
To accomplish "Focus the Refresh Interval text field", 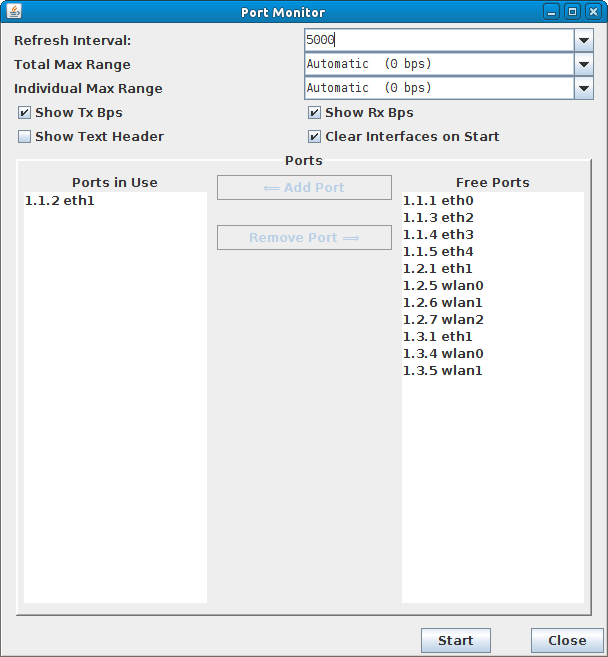I will click(x=439, y=40).
